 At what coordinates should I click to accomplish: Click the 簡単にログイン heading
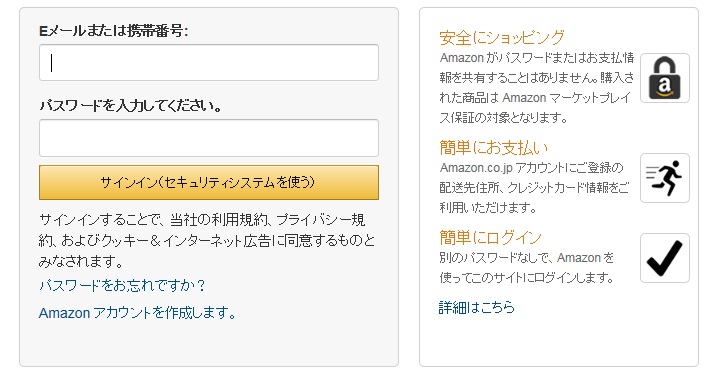click(x=490, y=238)
